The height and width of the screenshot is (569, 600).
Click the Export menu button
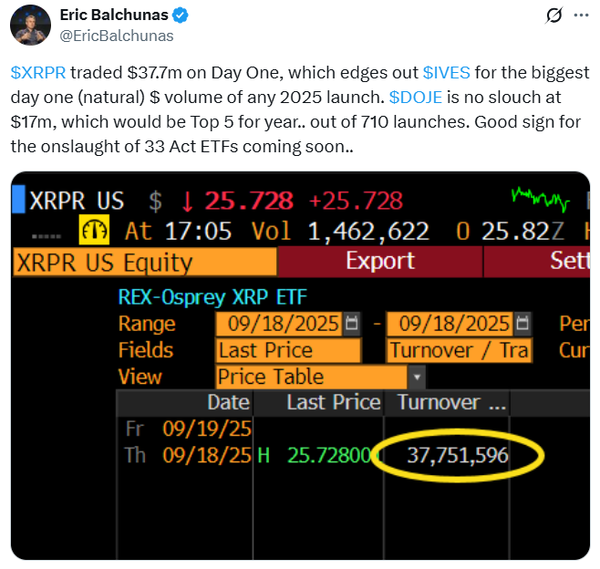point(379,262)
